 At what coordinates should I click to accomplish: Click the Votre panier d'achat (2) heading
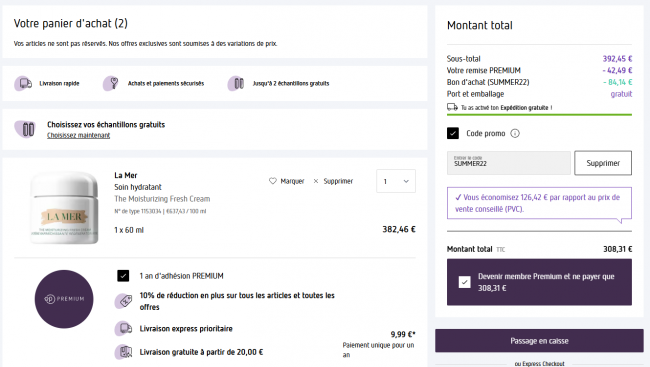click(70, 24)
